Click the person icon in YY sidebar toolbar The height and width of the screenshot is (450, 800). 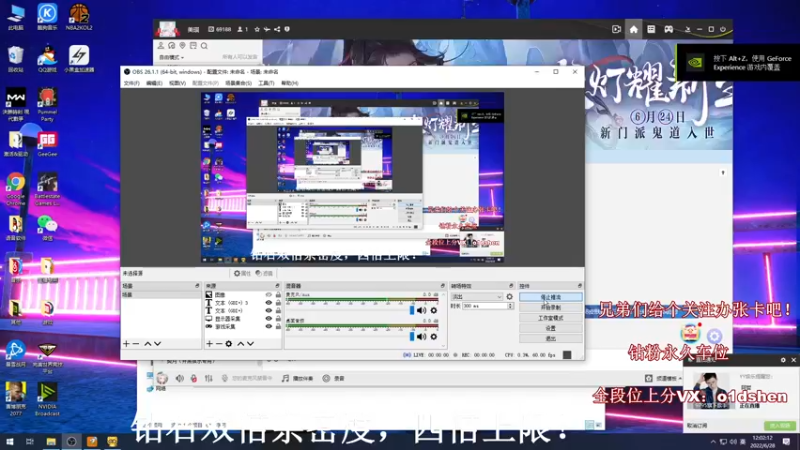tap(161, 46)
